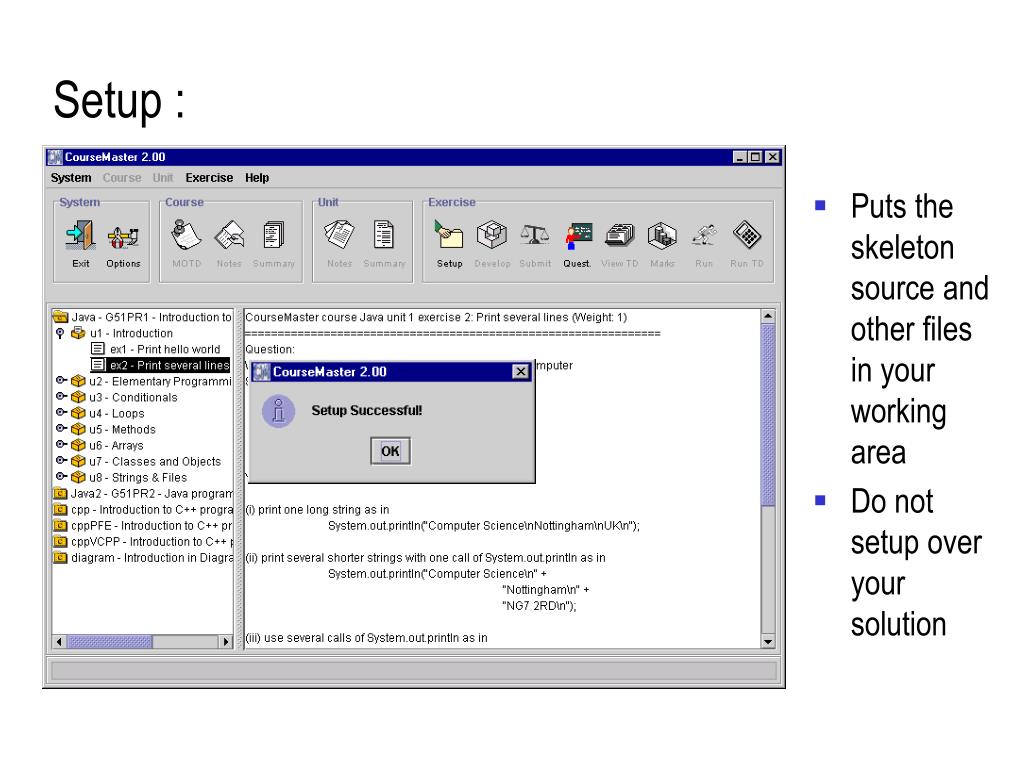Click the Exercise Setup icon
The image size is (1024, 768).
click(449, 235)
